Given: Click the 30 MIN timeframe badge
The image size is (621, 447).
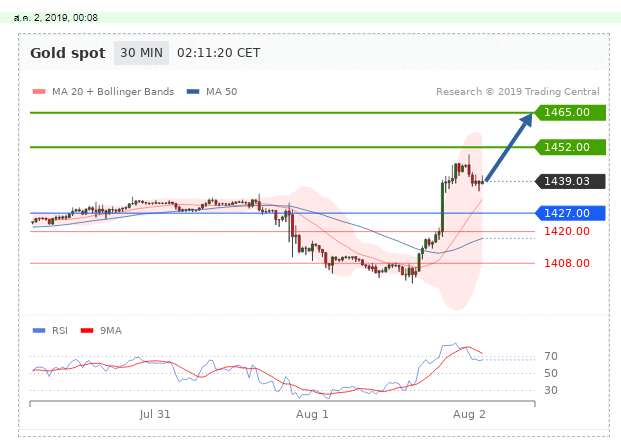Looking at the screenshot, I should click(x=141, y=53).
